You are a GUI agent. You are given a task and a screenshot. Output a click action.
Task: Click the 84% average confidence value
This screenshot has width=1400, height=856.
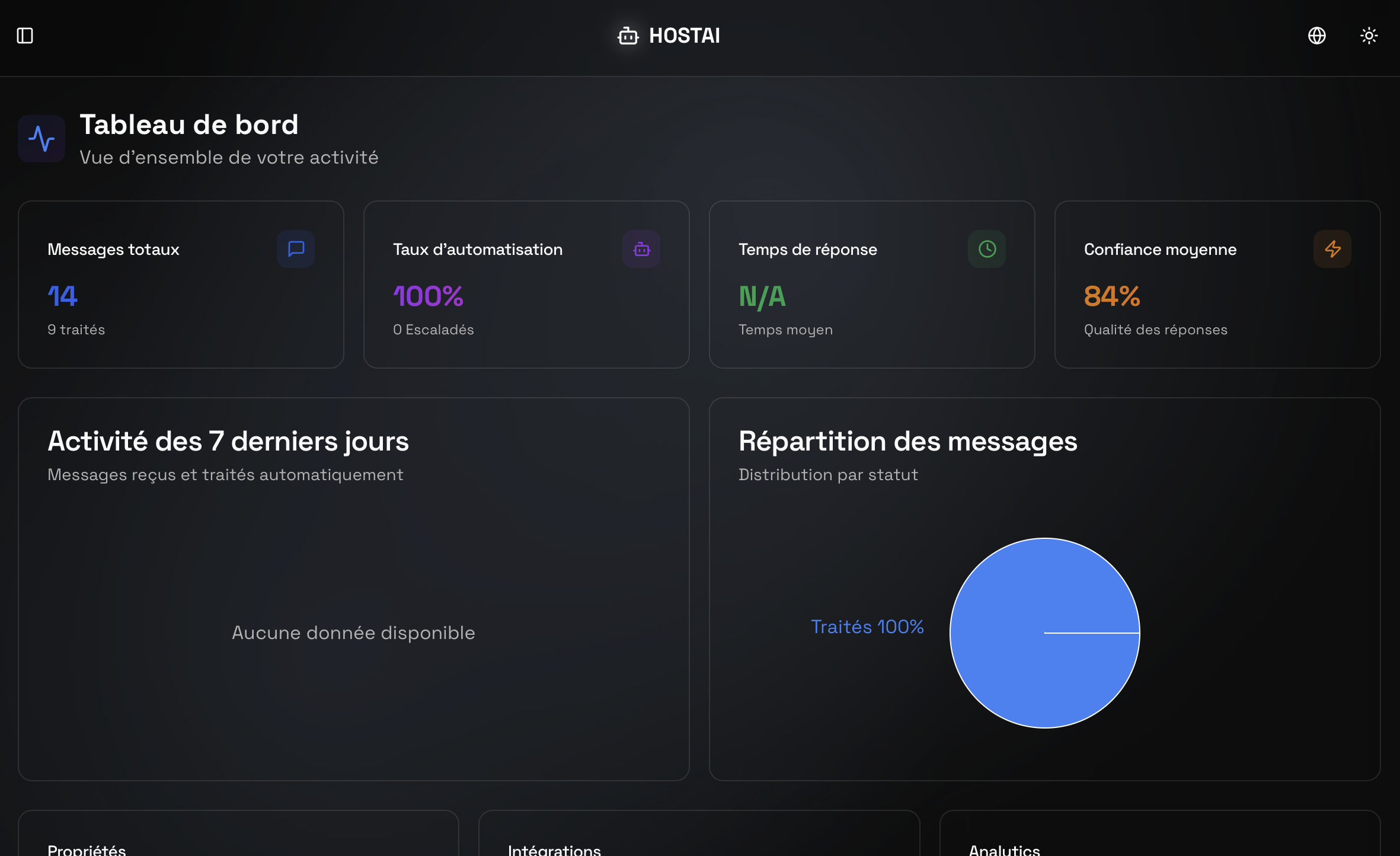[x=1112, y=296]
